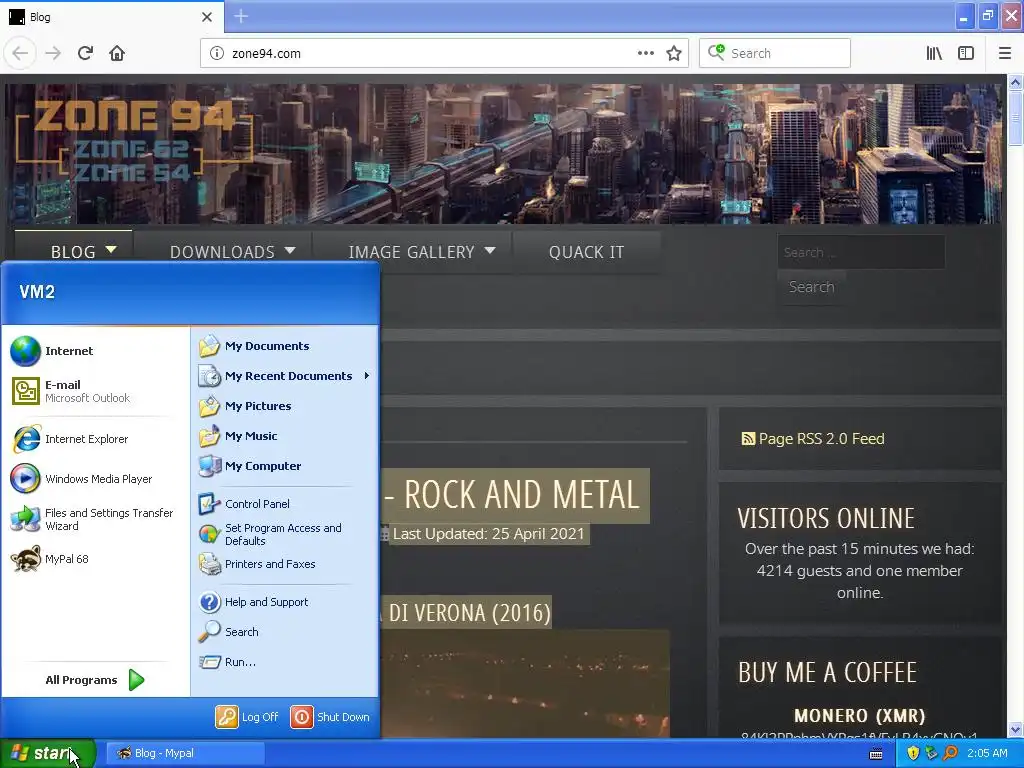This screenshot has height=768, width=1024.
Task: Open E-mail Microsoft Outlook from Start menu
Action: pyautogui.click(x=95, y=391)
